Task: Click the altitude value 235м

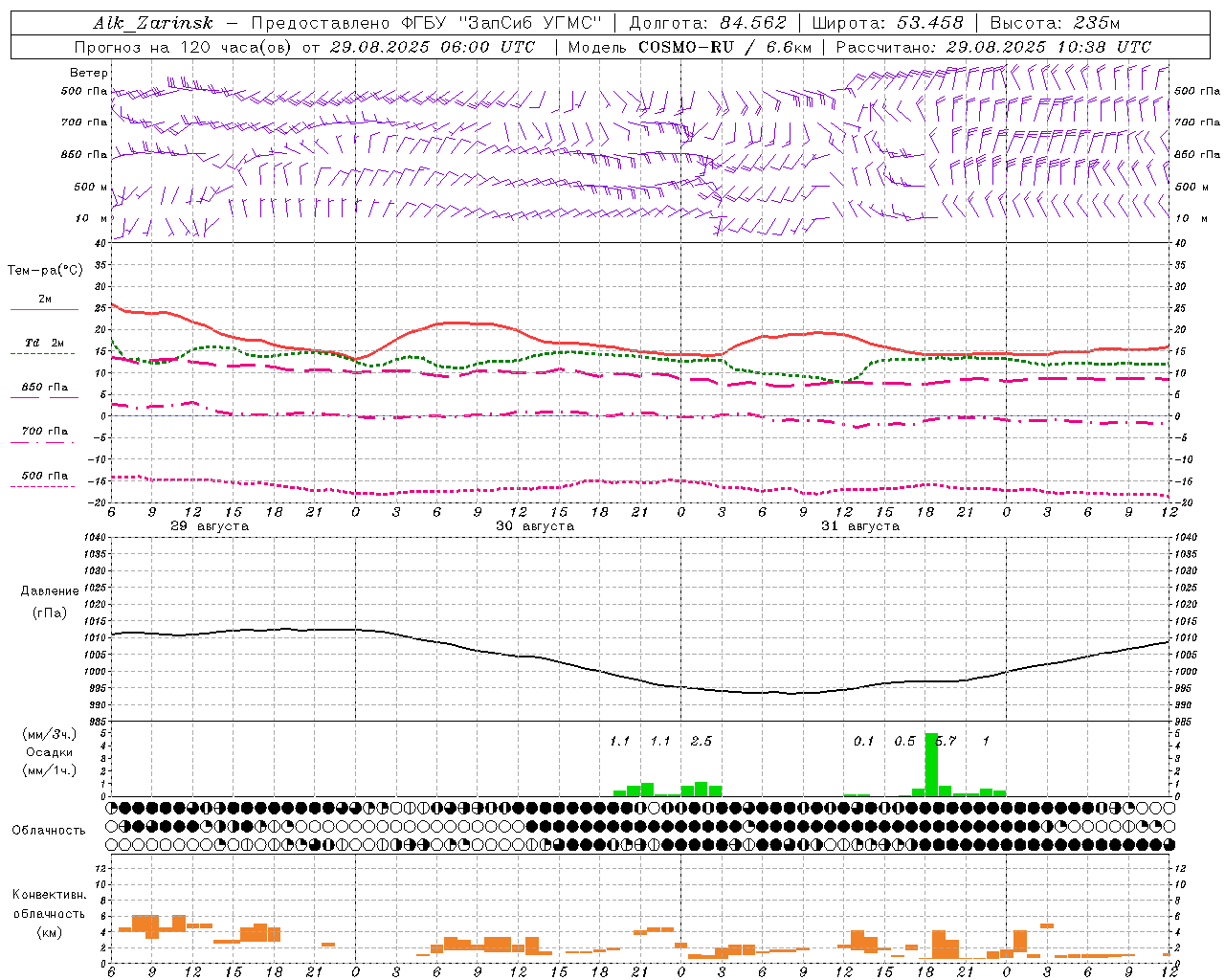Action: (1097, 23)
